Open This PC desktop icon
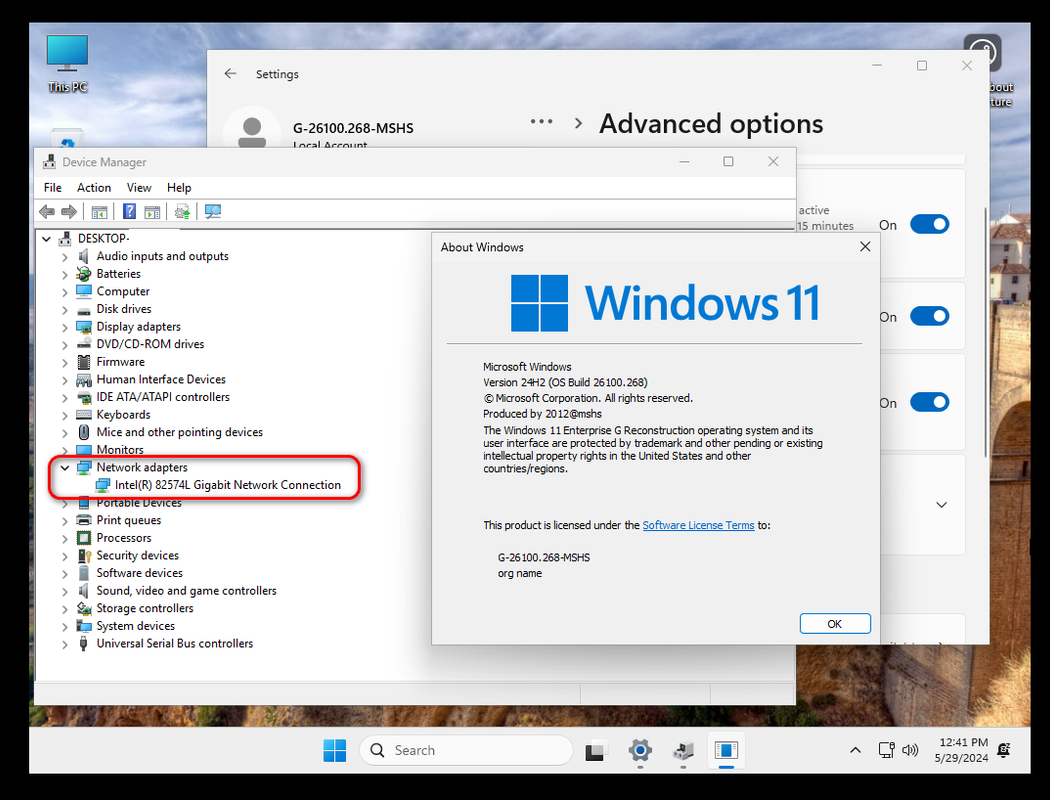 tap(67, 63)
